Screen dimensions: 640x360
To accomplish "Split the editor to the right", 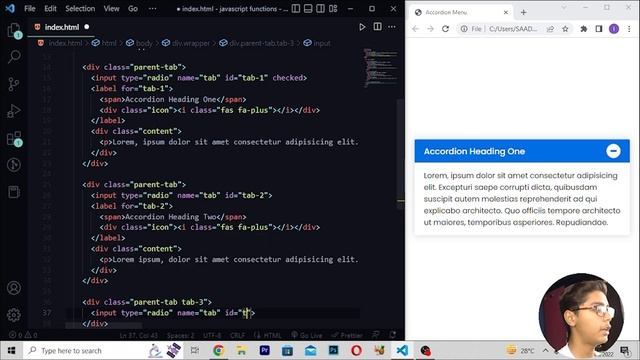I will [x=378, y=27].
